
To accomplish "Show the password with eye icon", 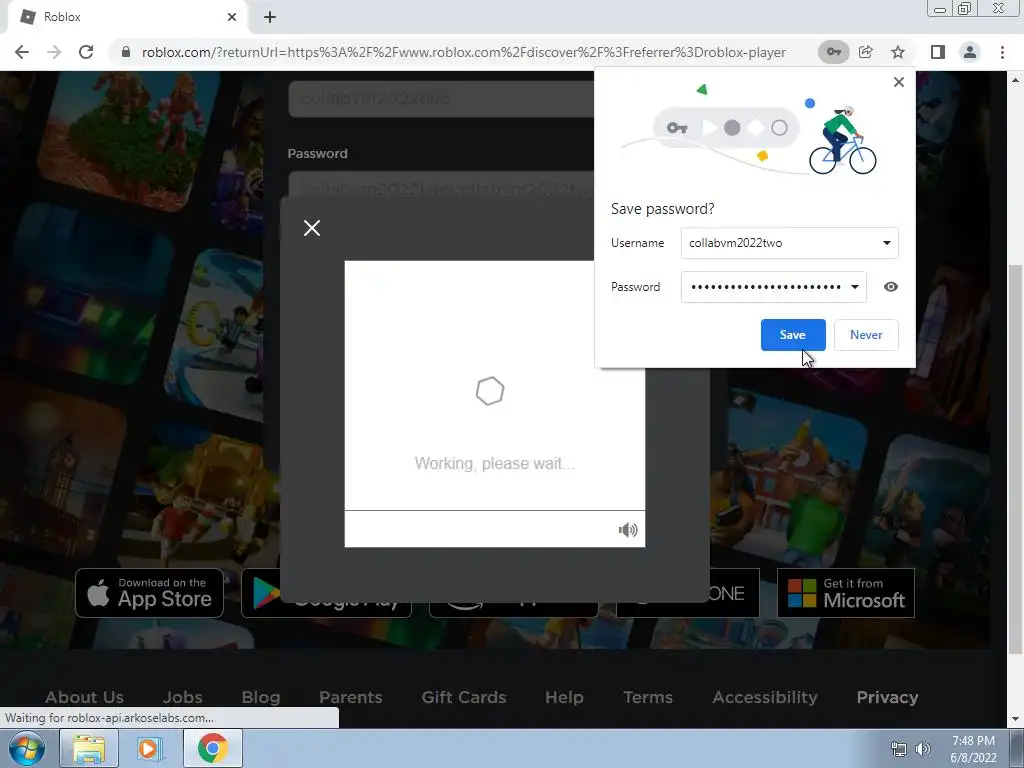I will click(x=891, y=287).
